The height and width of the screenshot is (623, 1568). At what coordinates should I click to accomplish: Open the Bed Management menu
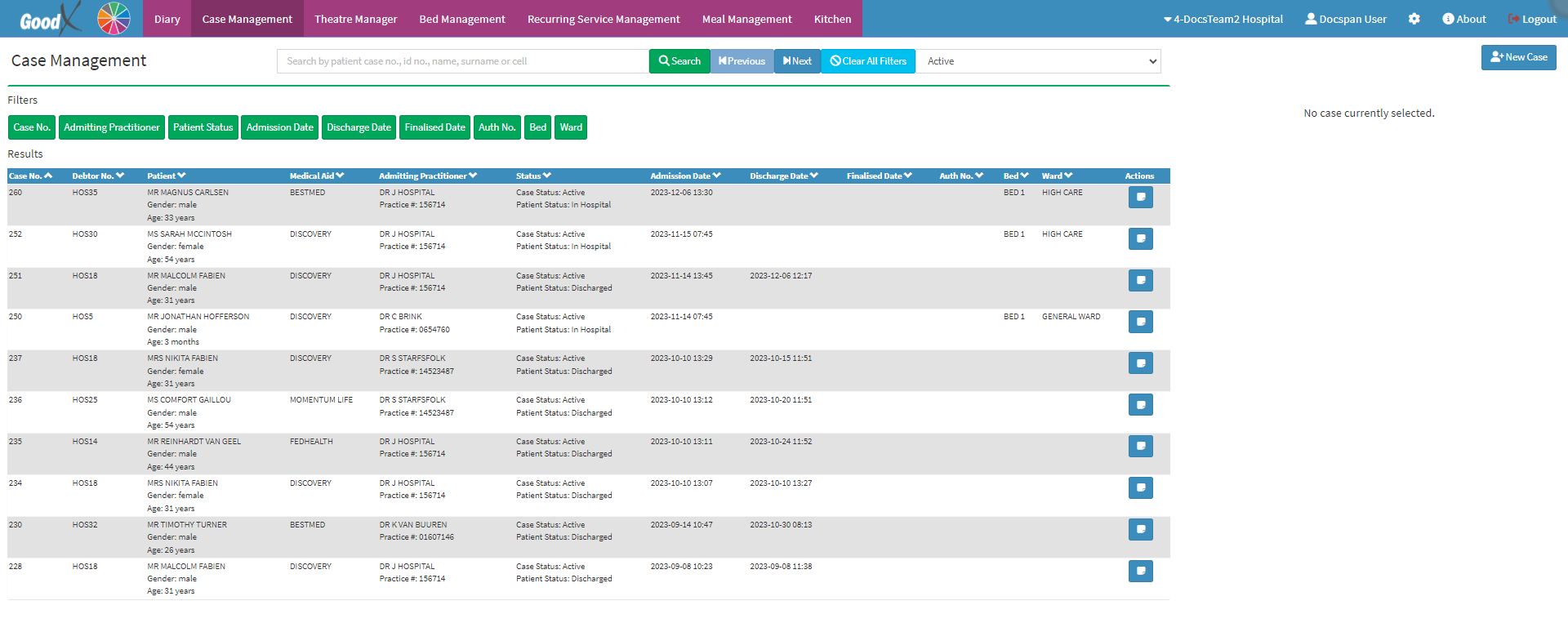pos(462,19)
